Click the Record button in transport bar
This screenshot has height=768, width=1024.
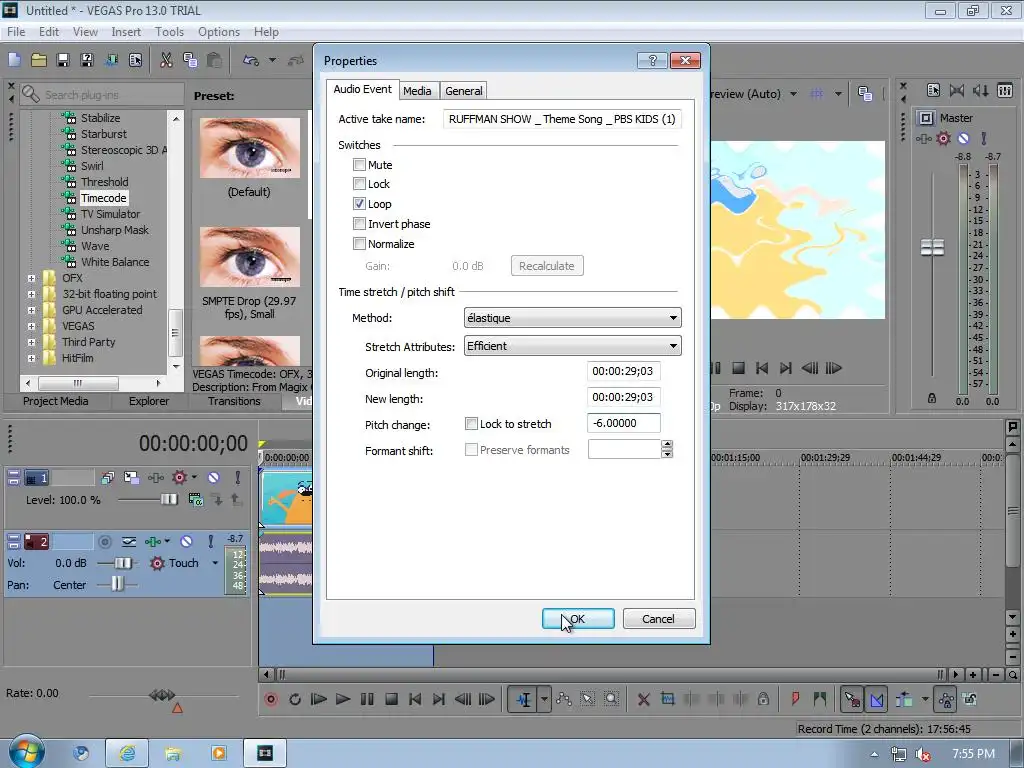[270, 699]
